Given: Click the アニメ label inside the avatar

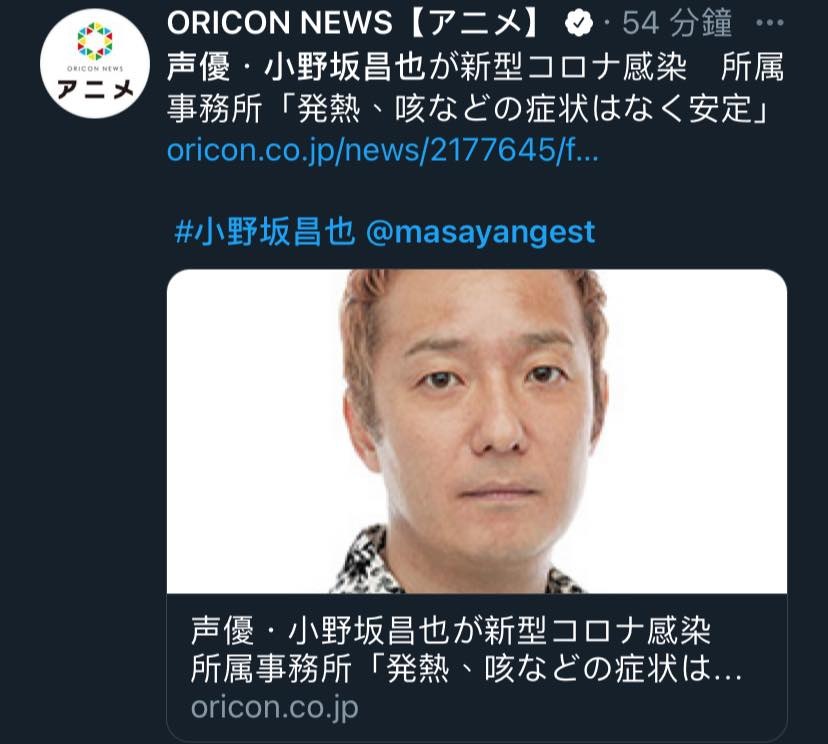Looking at the screenshot, I should (x=95, y=89).
